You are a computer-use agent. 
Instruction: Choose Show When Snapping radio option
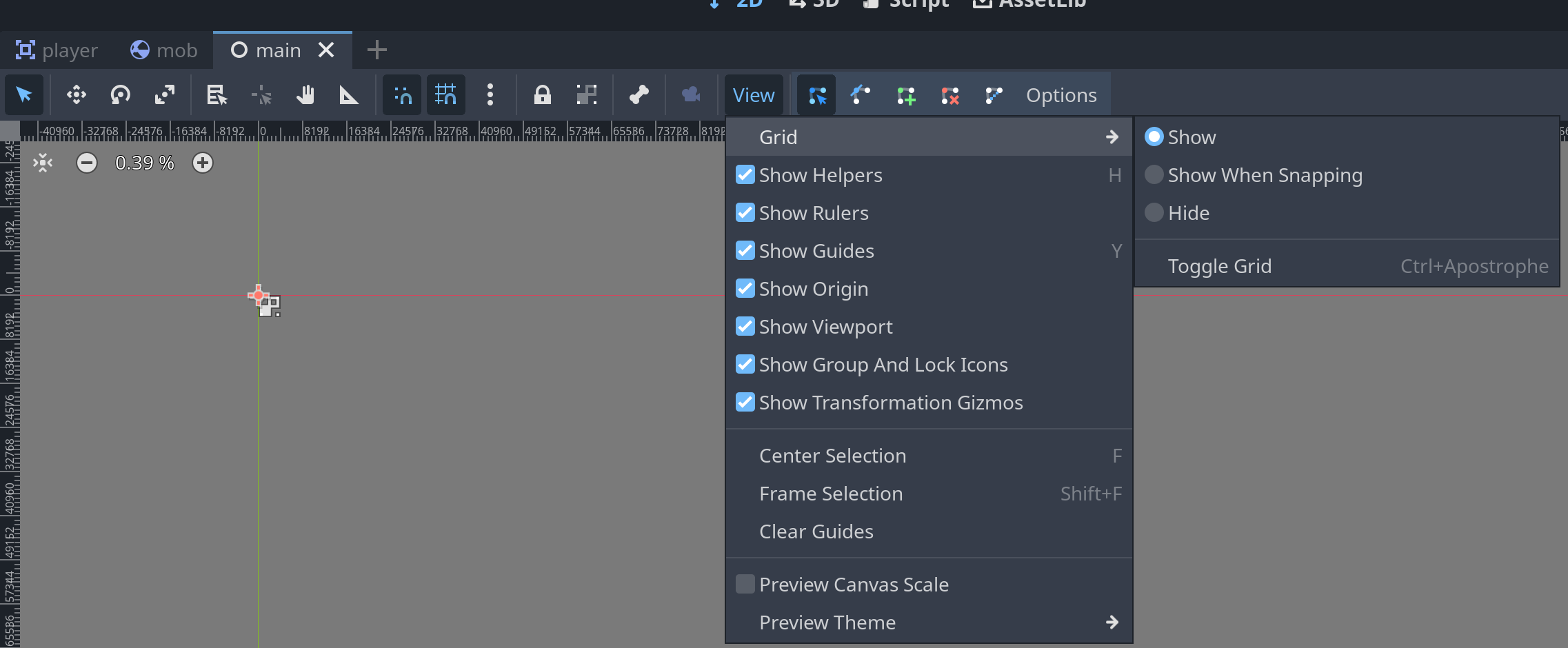1154,175
